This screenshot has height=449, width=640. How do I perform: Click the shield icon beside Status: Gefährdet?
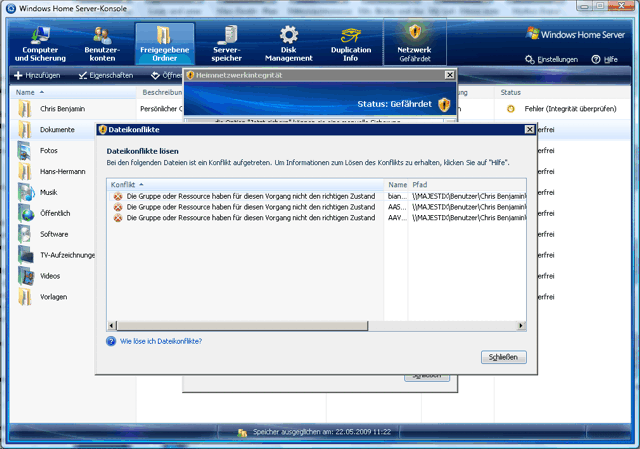click(x=444, y=104)
